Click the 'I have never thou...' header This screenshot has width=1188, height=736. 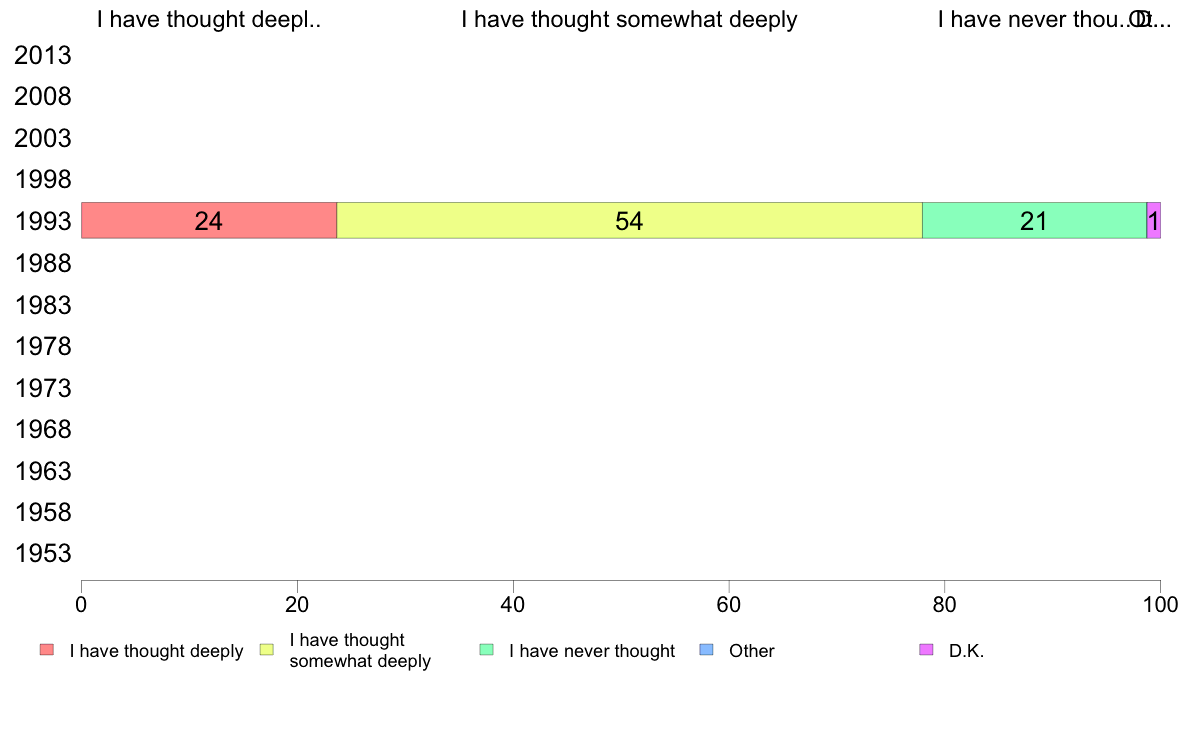(x=1034, y=20)
